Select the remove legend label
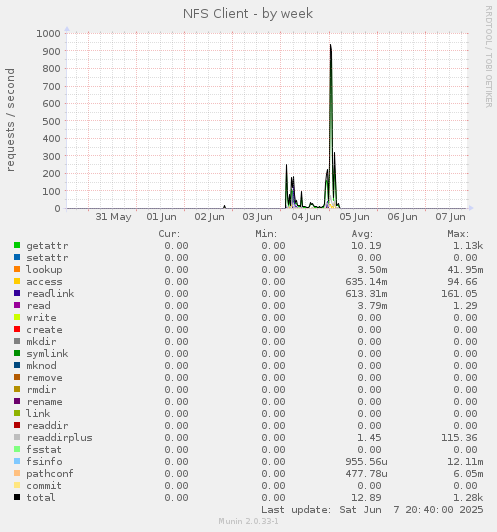 pos(44,378)
